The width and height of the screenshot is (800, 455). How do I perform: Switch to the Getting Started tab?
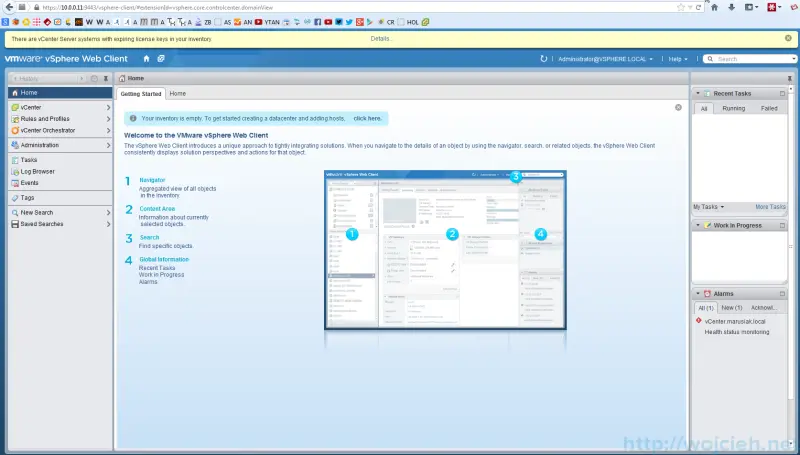pos(141,94)
